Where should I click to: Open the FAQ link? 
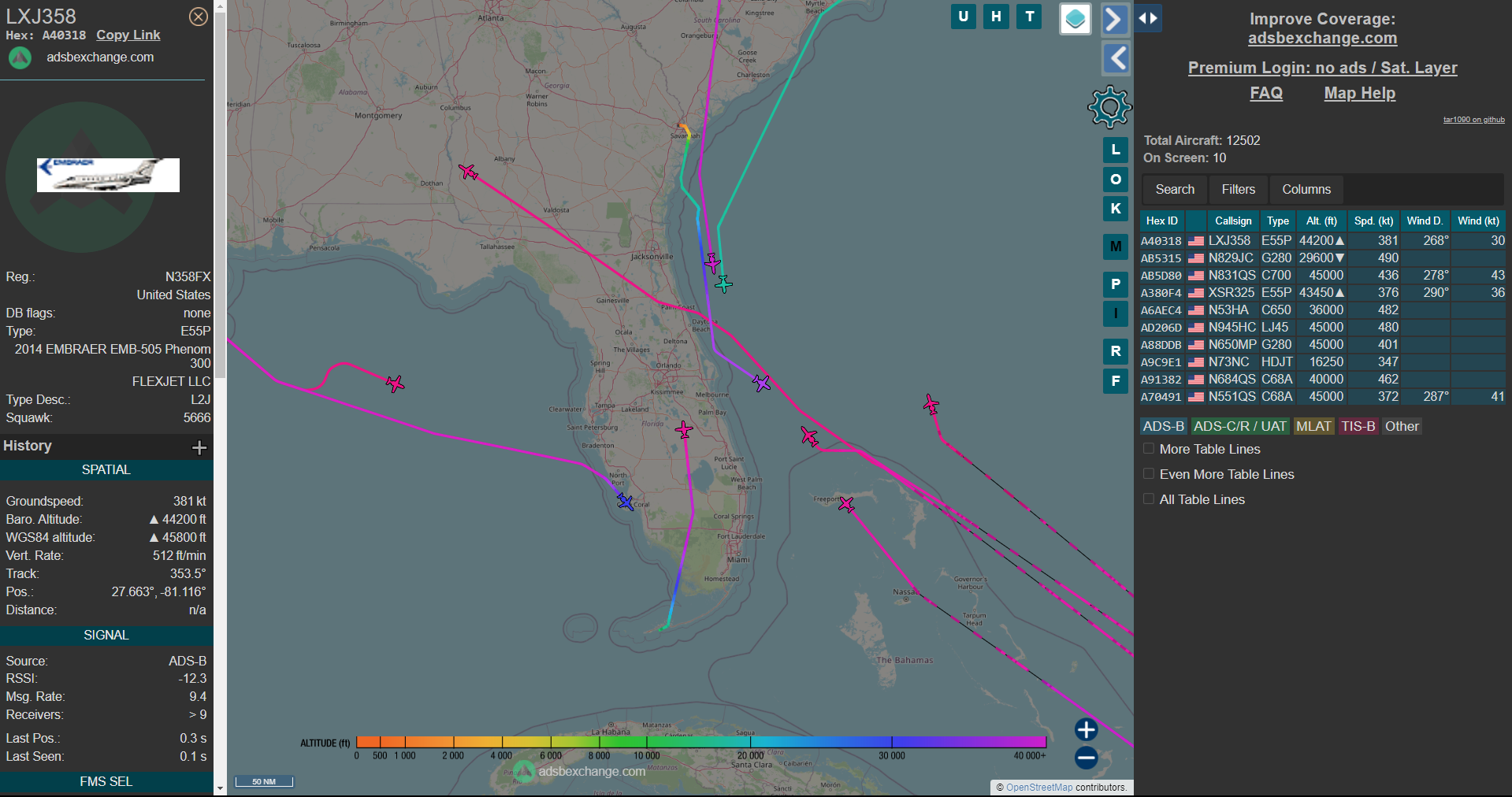tap(1265, 94)
